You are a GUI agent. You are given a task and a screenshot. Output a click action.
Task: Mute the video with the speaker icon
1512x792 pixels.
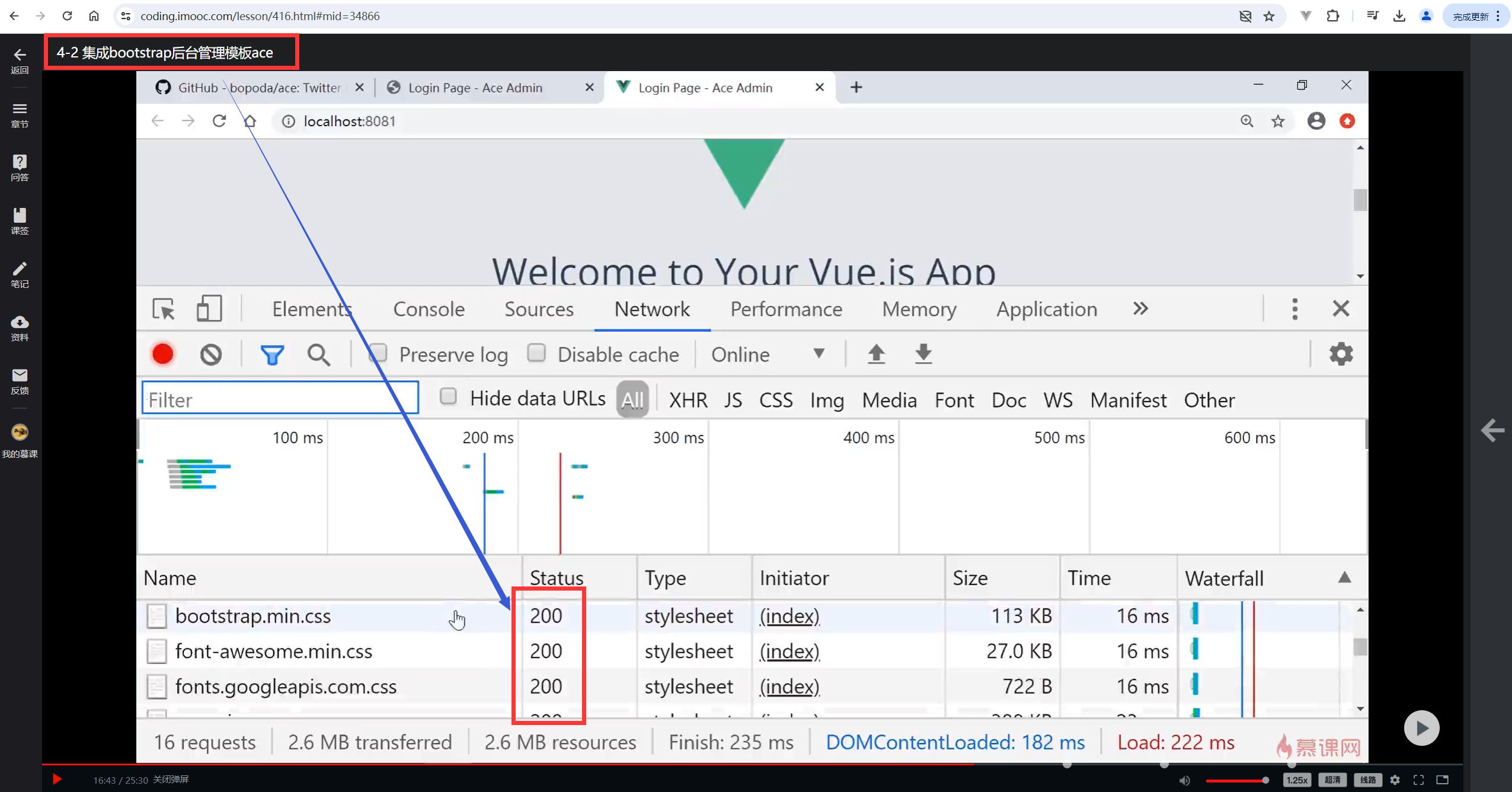tap(1184, 780)
